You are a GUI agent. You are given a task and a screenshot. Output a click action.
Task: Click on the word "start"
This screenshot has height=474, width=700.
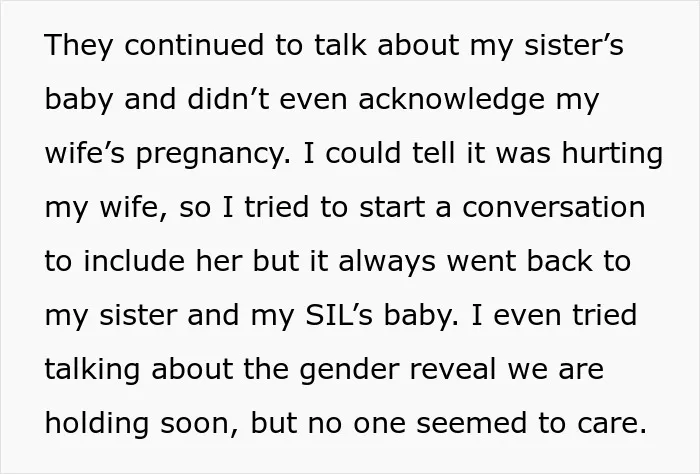392,208
